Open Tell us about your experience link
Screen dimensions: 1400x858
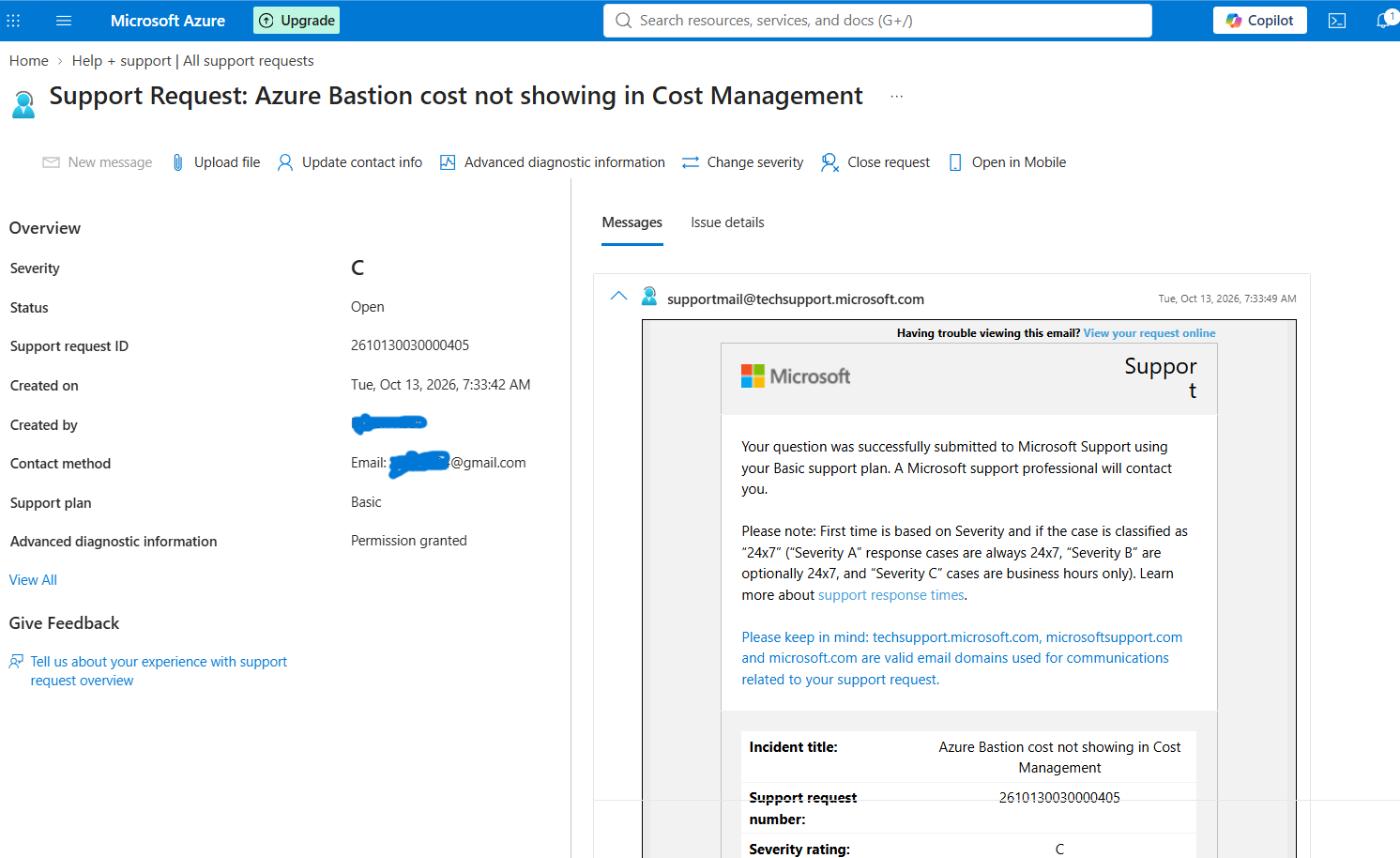point(159,671)
